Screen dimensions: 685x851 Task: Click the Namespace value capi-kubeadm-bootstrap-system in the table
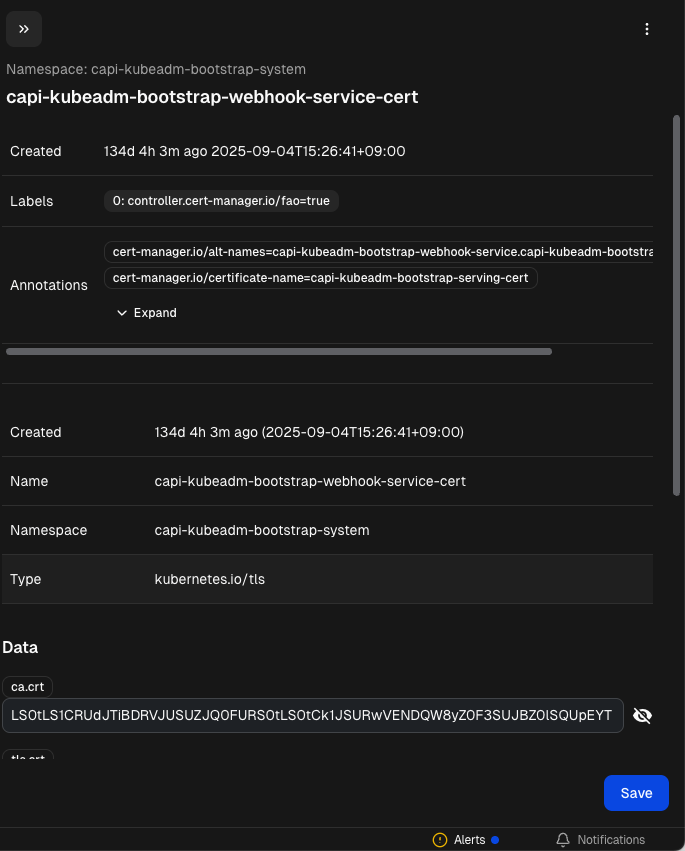pos(262,530)
